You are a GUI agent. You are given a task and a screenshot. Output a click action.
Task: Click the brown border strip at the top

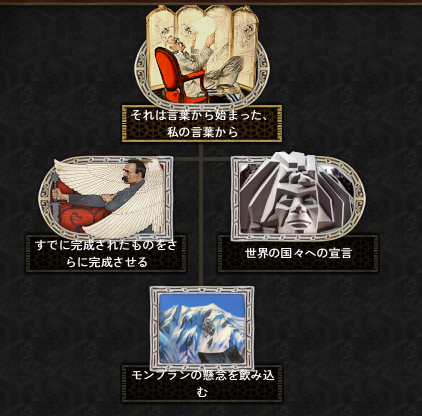pyautogui.click(x=211, y=2)
